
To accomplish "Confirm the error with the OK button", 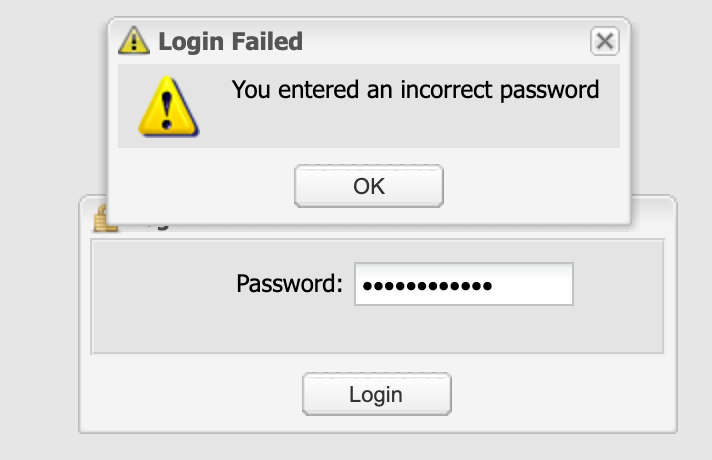I will pos(369,186).
